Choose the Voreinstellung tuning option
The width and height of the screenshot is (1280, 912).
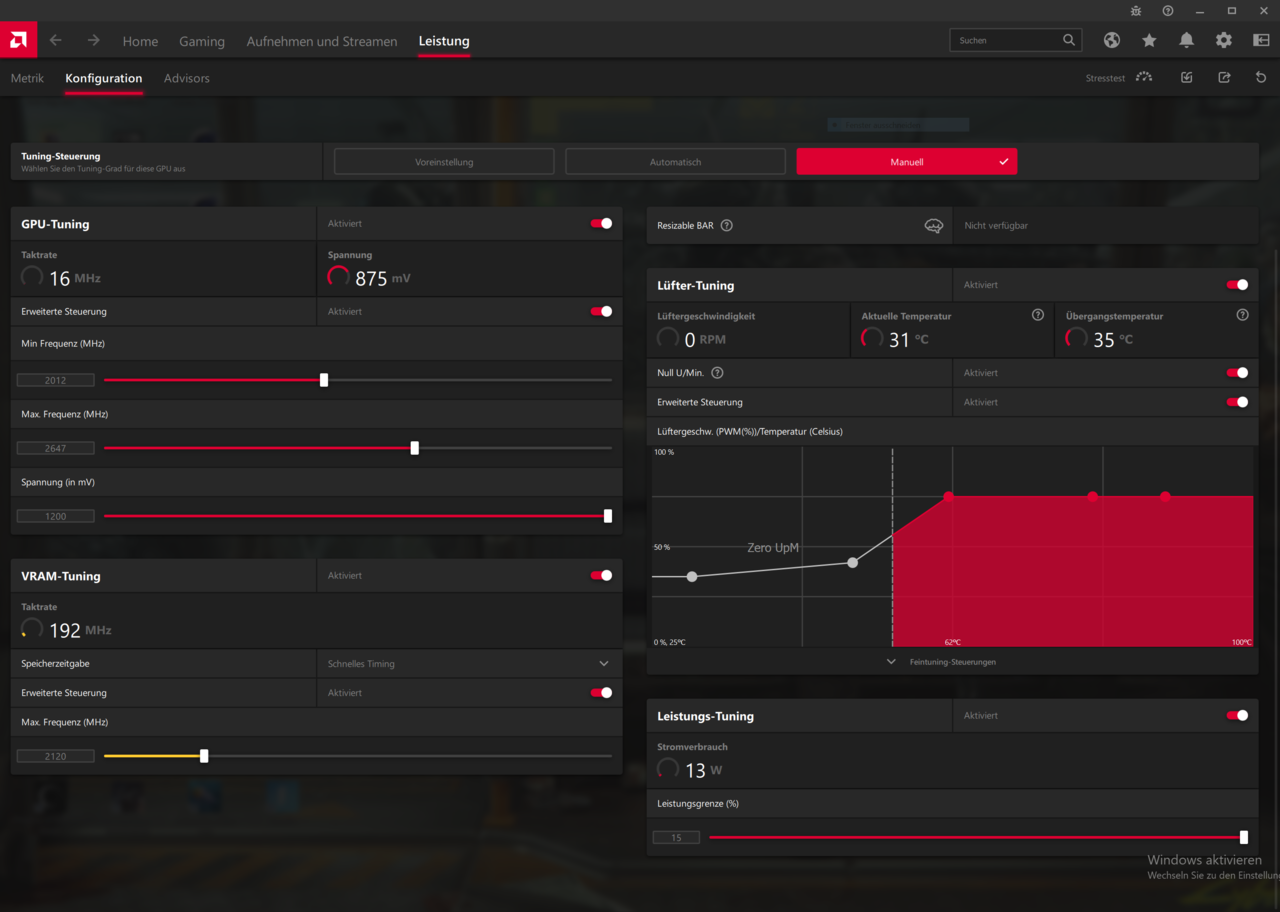(x=444, y=162)
